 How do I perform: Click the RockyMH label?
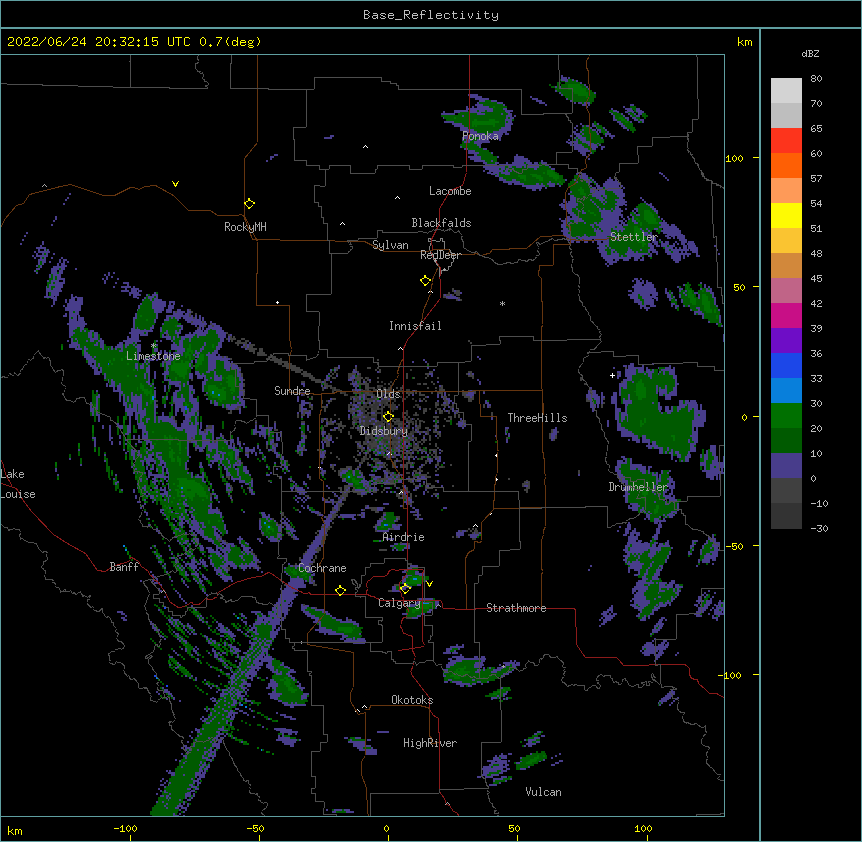[x=245, y=227]
